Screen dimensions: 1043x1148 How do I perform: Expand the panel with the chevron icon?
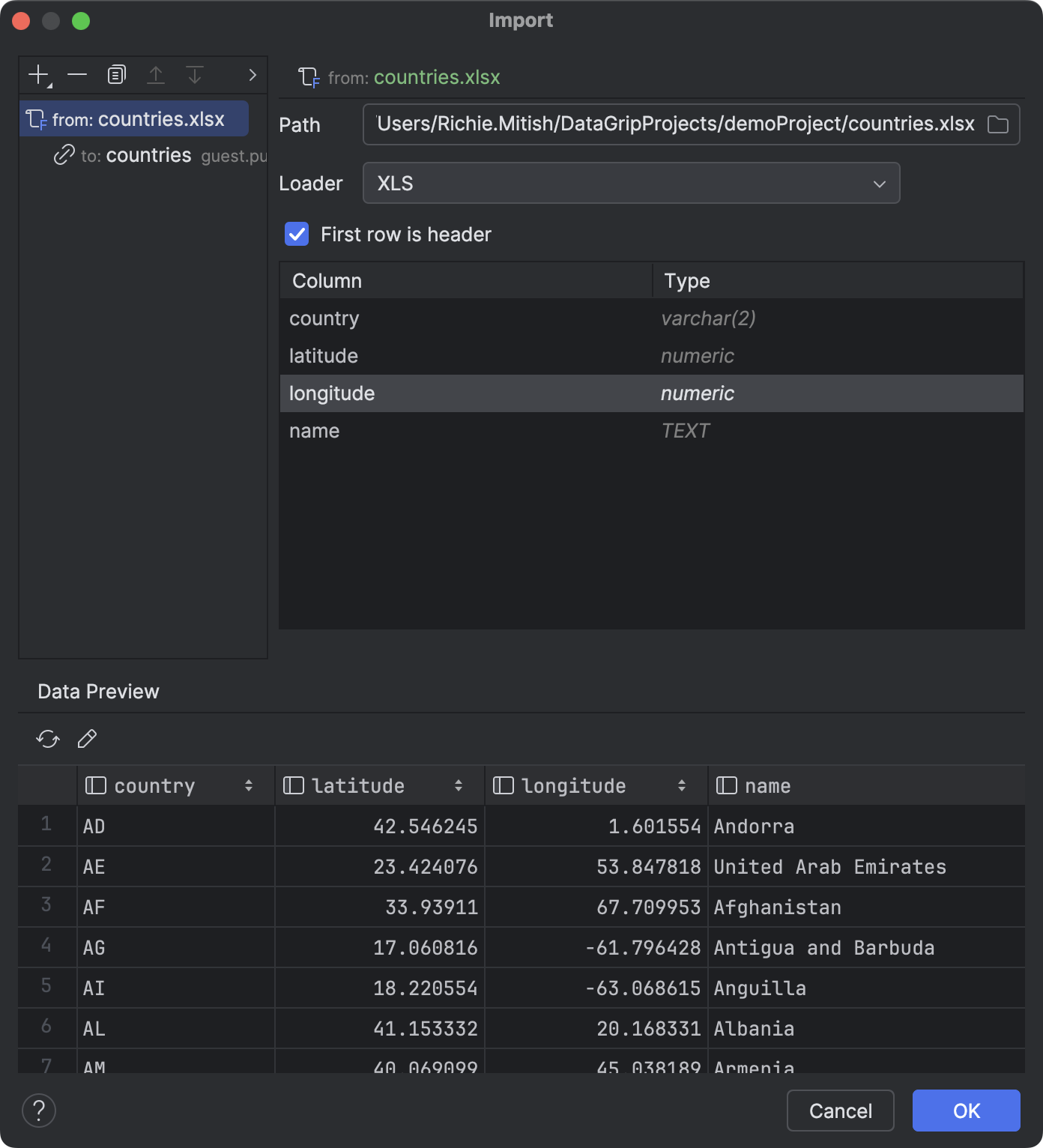[x=251, y=74]
